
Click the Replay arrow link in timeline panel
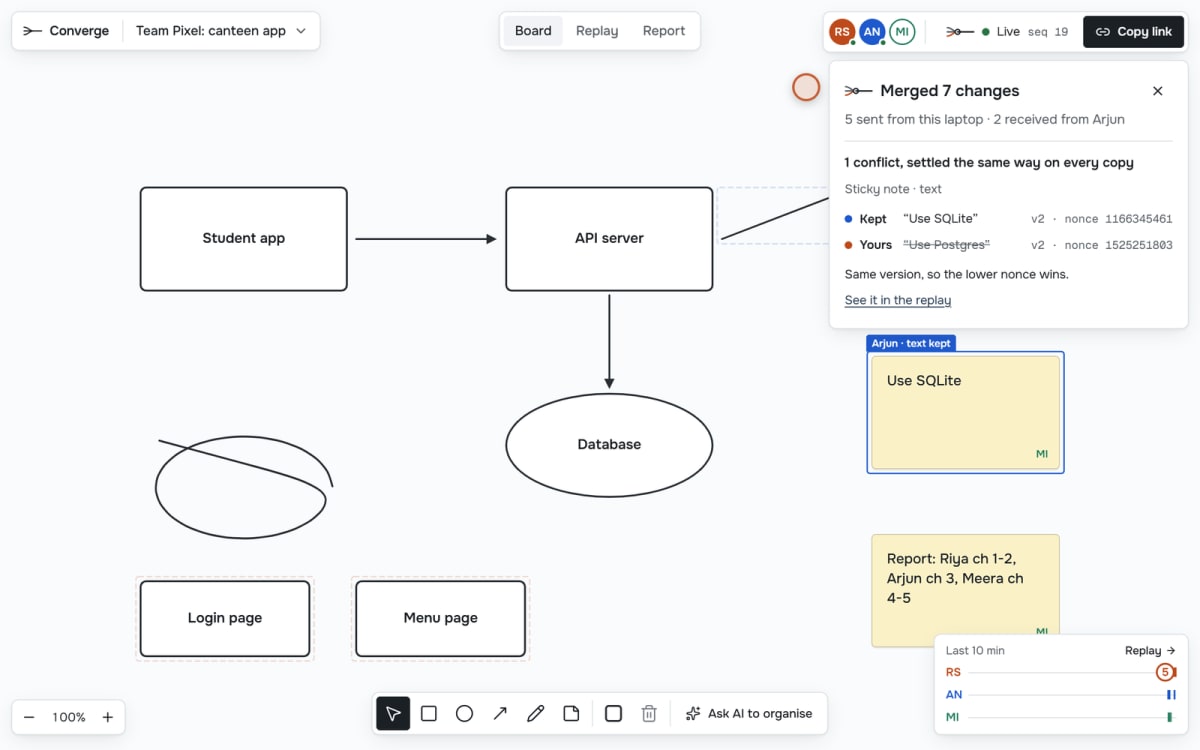pyautogui.click(x=1150, y=650)
